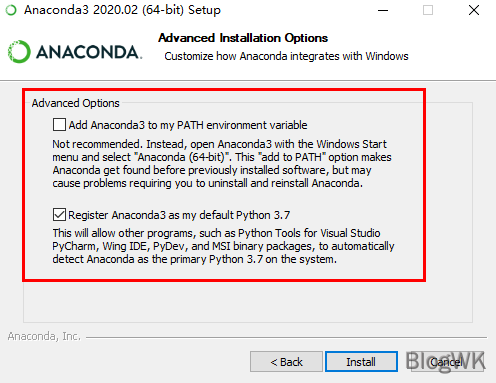Enable Add Anaconda3 to my PATH checkbox
Image resolution: width=496 pixels, height=383 pixels.
point(59,125)
